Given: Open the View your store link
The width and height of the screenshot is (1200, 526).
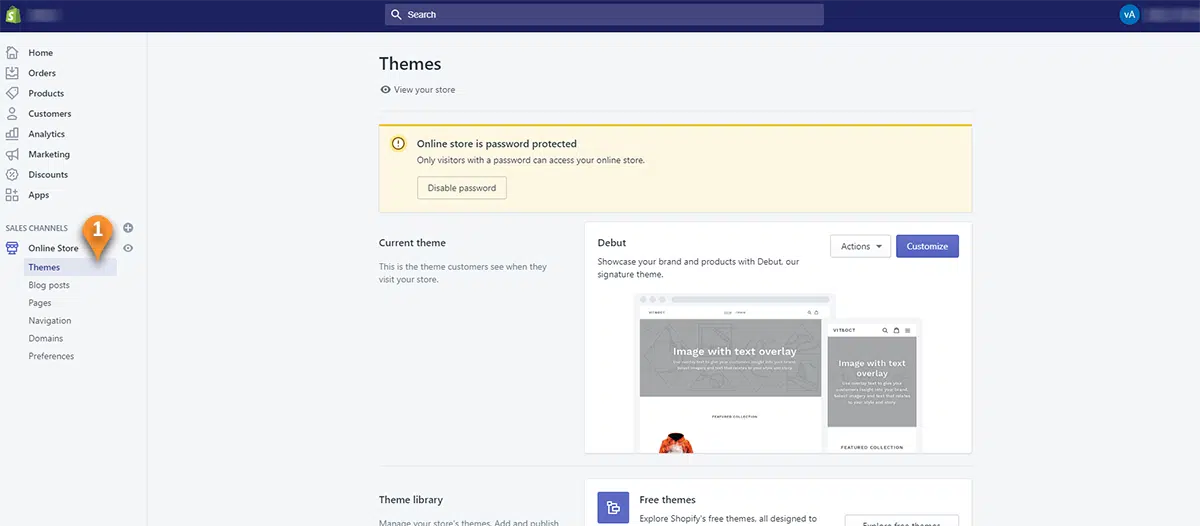Looking at the screenshot, I should point(424,90).
